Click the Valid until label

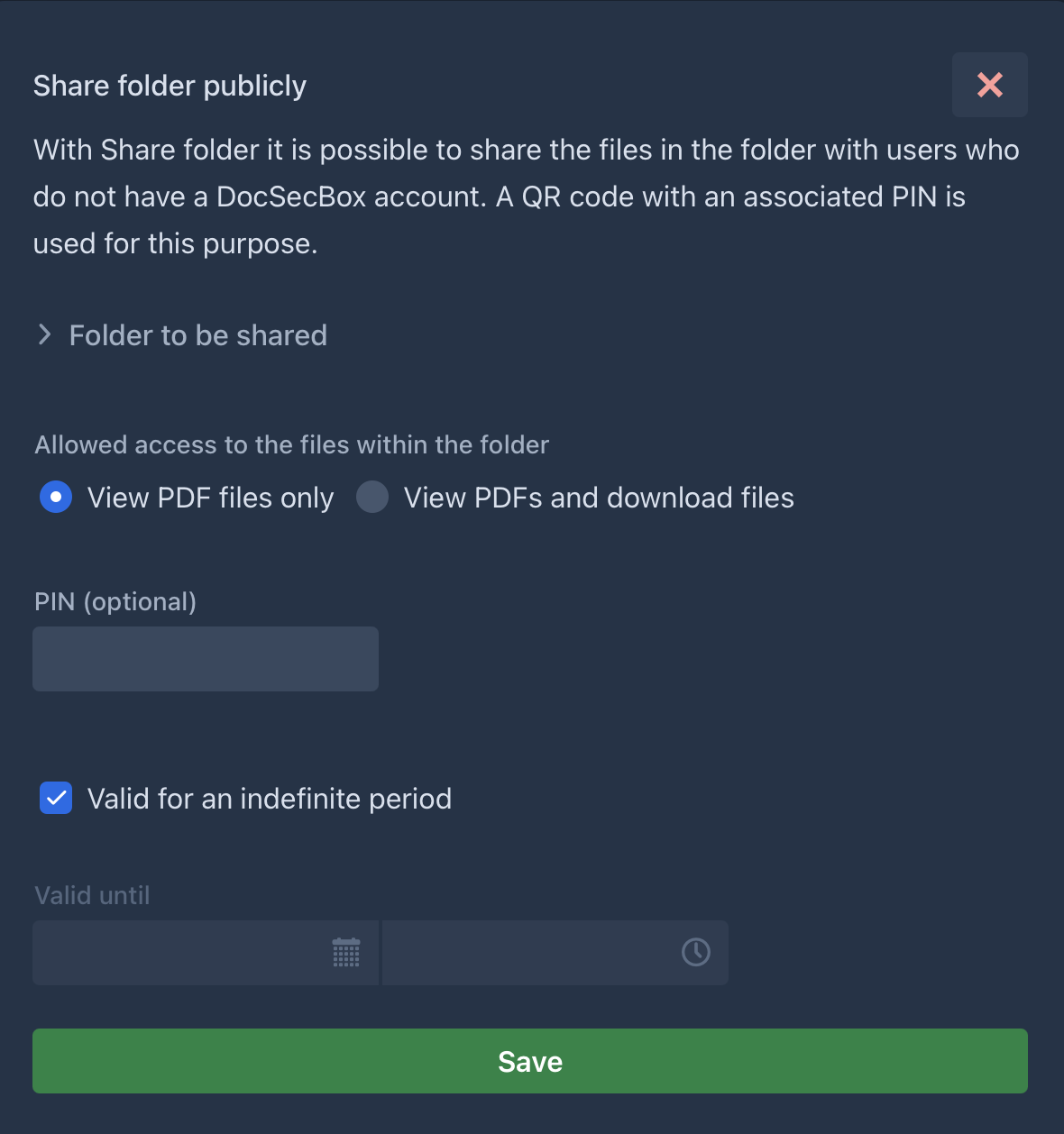(92, 895)
